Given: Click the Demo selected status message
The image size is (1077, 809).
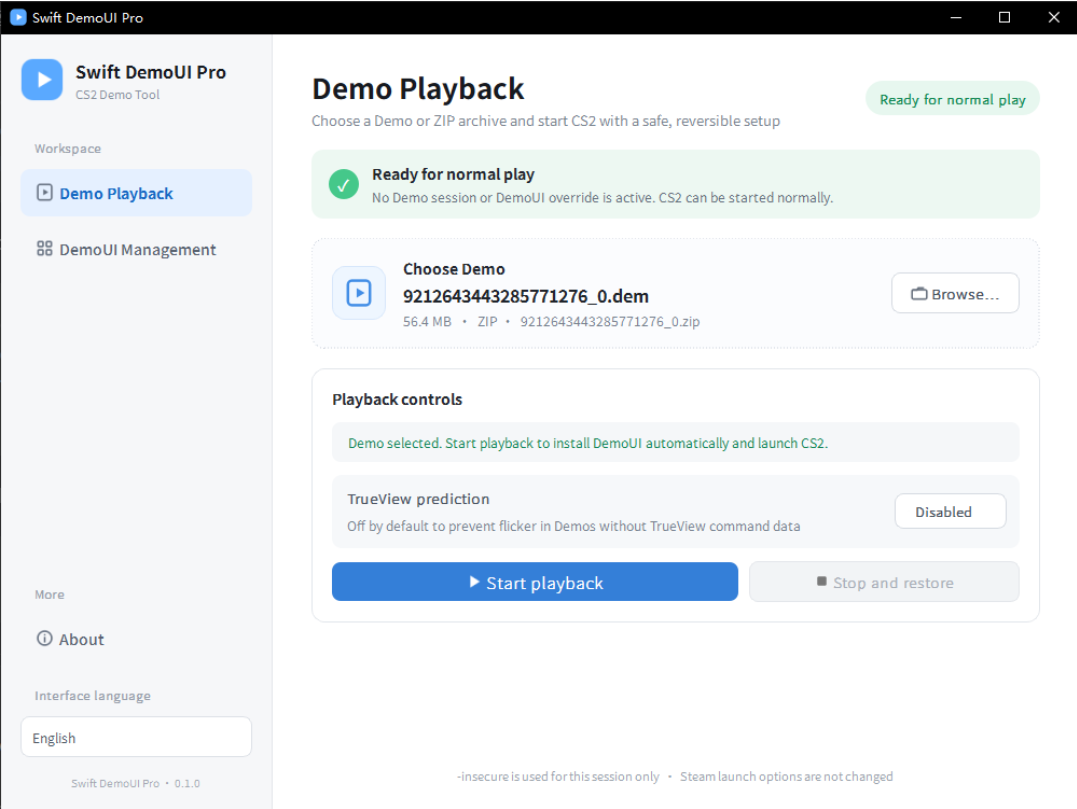Looking at the screenshot, I should [x=588, y=443].
